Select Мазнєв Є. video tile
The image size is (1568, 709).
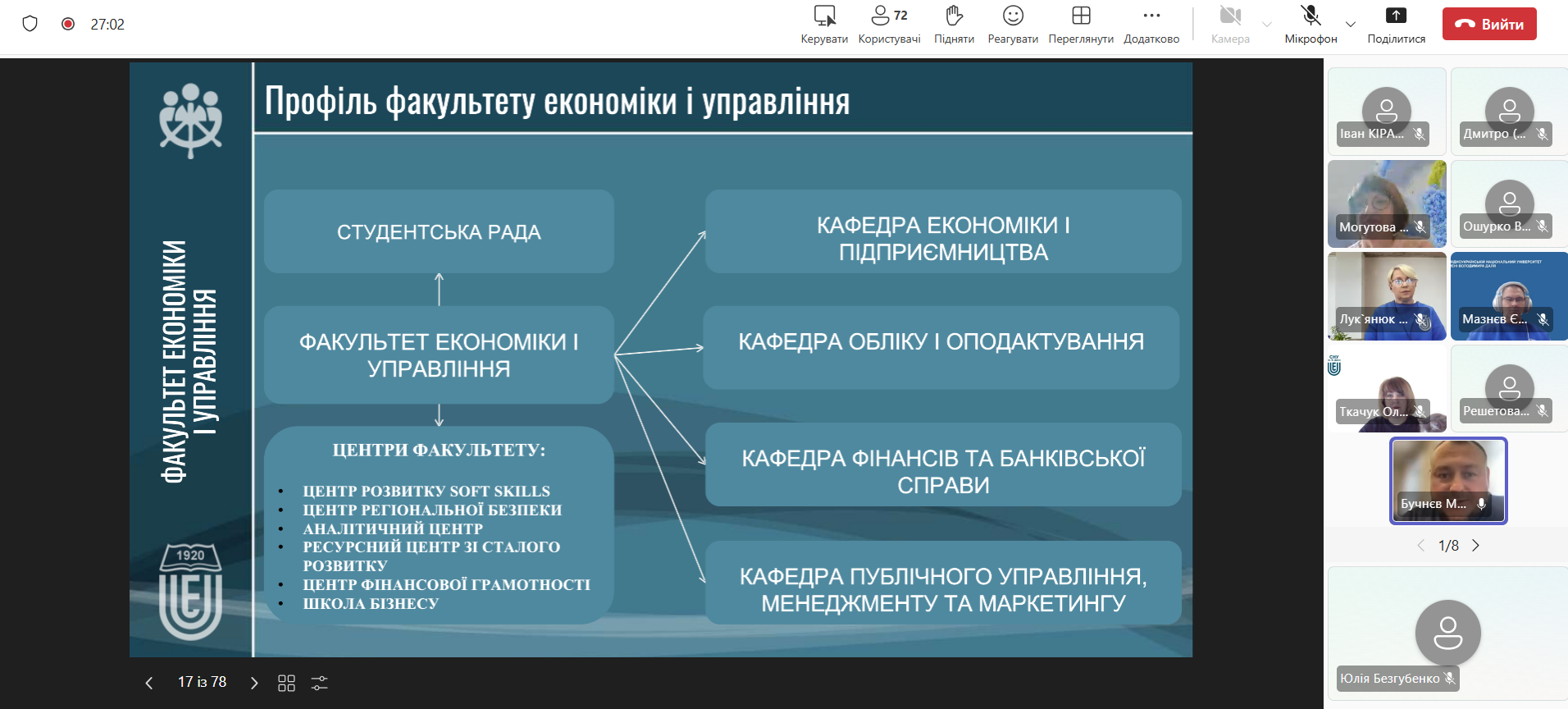coord(1509,296)
